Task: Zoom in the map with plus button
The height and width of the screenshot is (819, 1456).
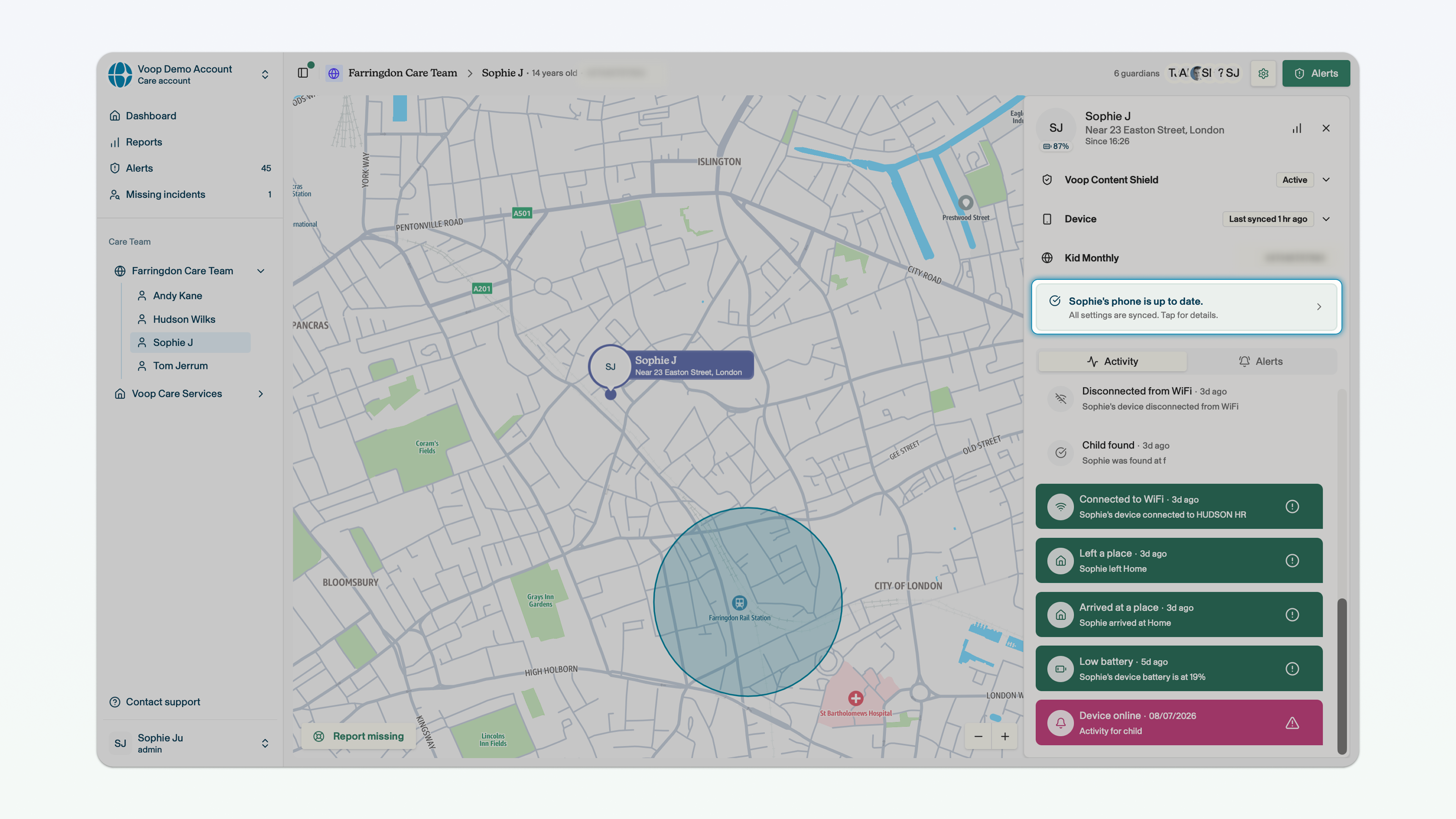Action: click(1005, 736)
